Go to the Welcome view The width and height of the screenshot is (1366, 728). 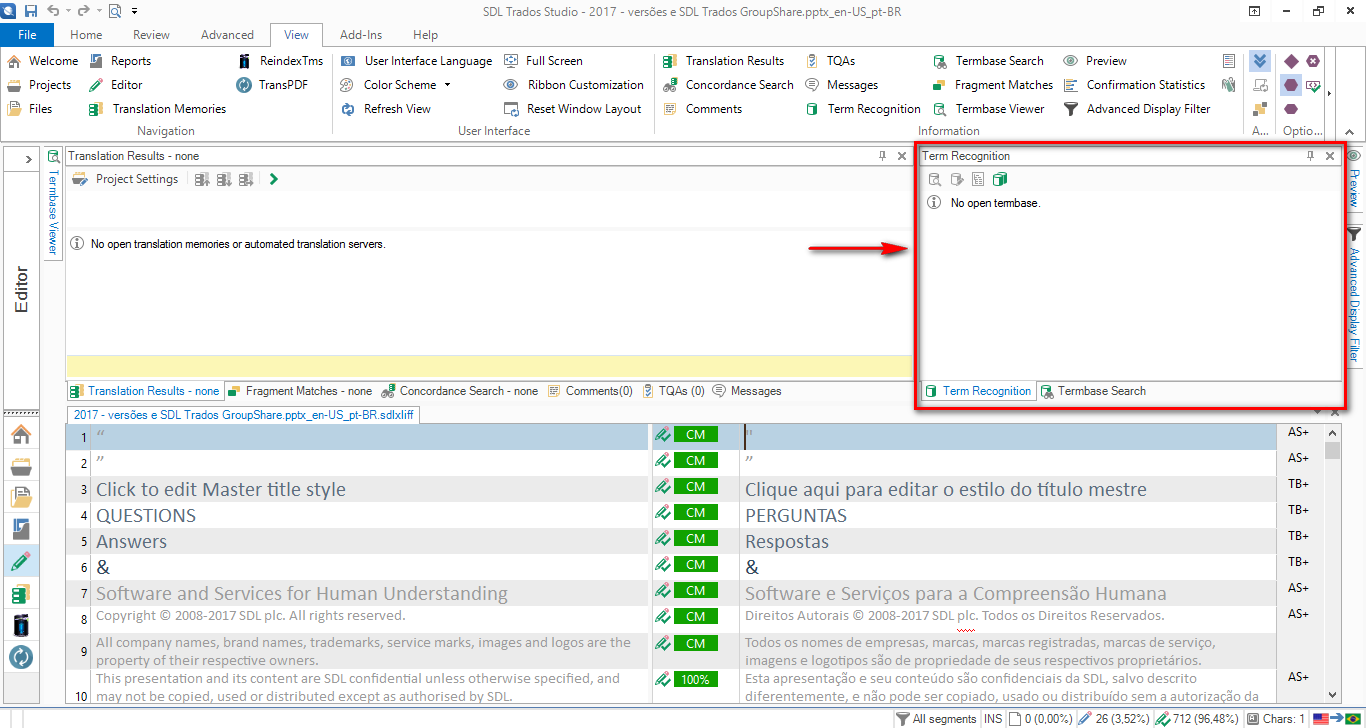coord(42,61)
